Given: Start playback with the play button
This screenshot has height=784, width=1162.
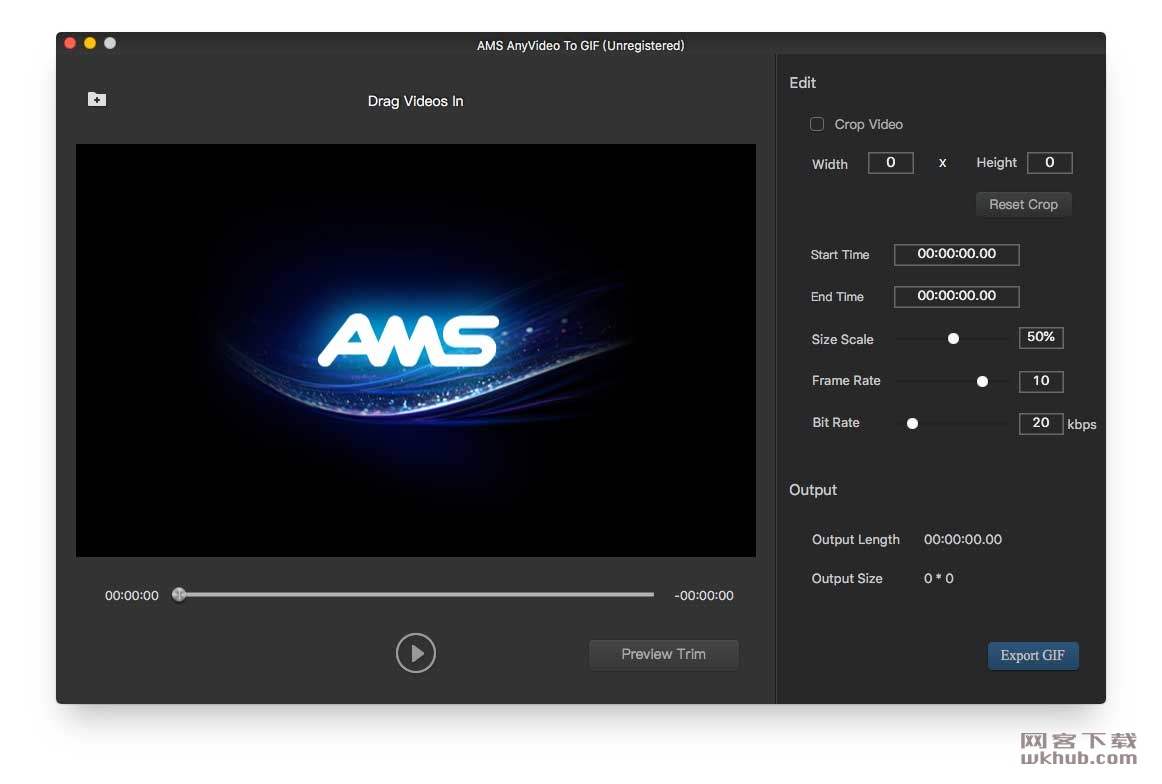Looking at the screenshot, I should (416, 653).
